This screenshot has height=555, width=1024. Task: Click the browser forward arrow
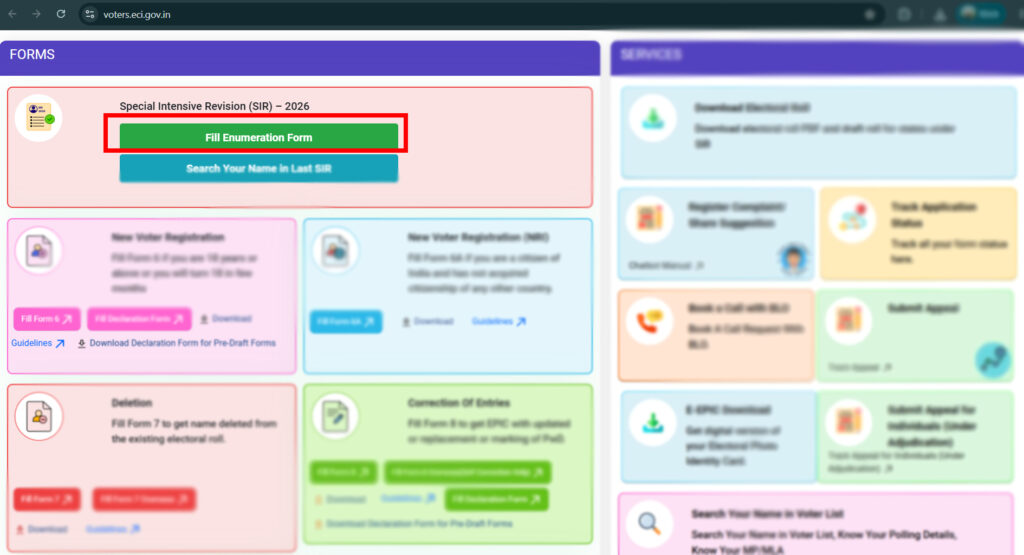[37, 14]
